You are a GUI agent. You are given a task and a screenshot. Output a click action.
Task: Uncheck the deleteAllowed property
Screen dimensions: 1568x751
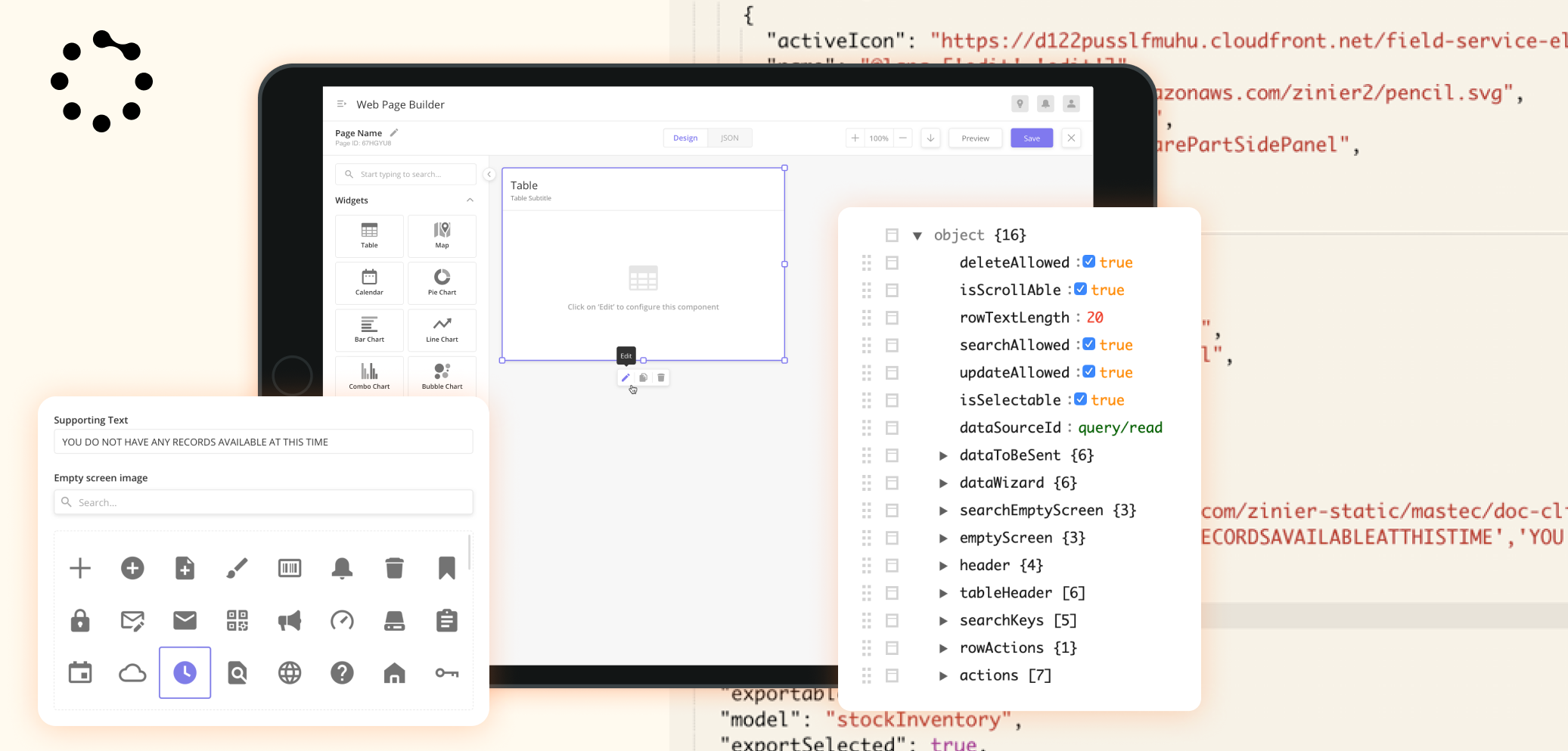pos(1087,261)
